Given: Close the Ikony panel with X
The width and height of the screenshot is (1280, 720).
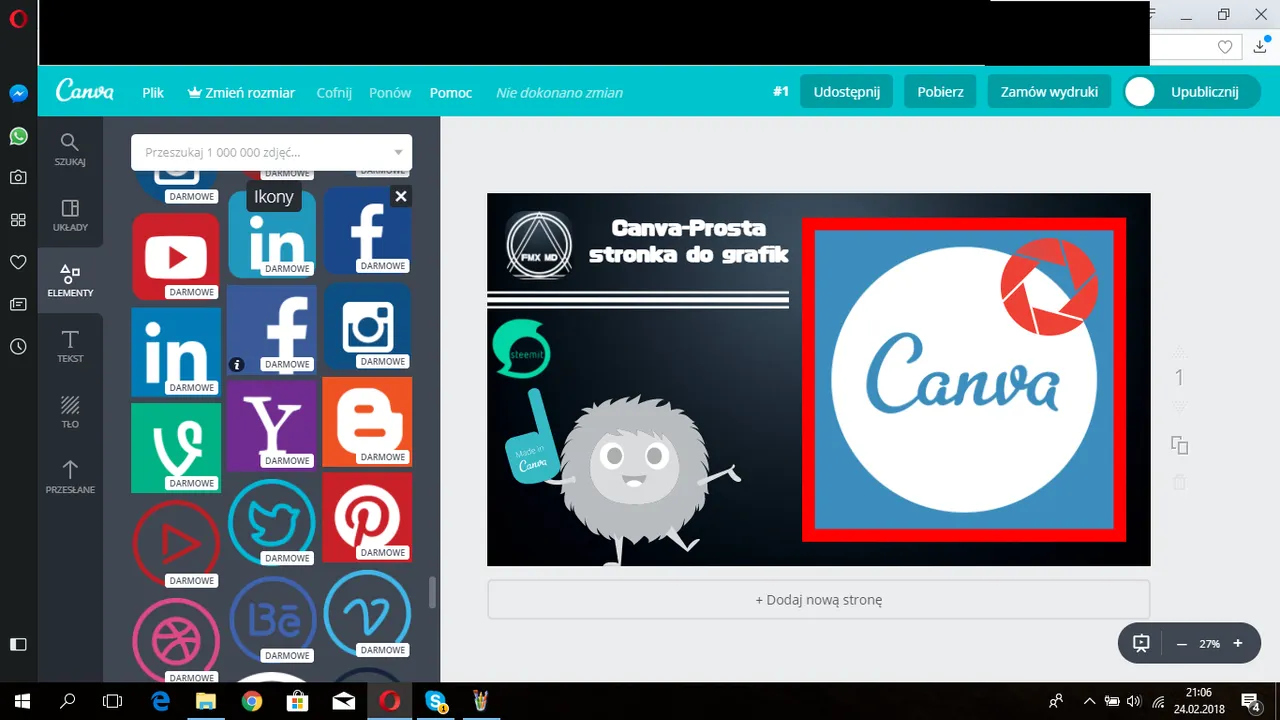Looking at the screenshot, I should click(x=400, y=196).
